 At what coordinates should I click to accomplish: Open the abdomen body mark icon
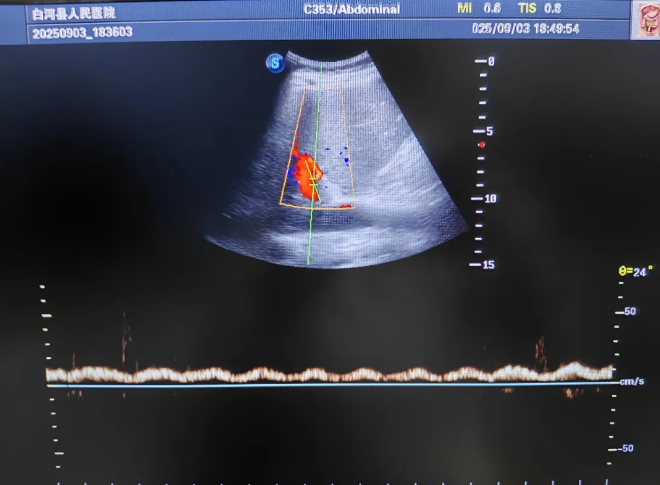click(x=645, y=19)
